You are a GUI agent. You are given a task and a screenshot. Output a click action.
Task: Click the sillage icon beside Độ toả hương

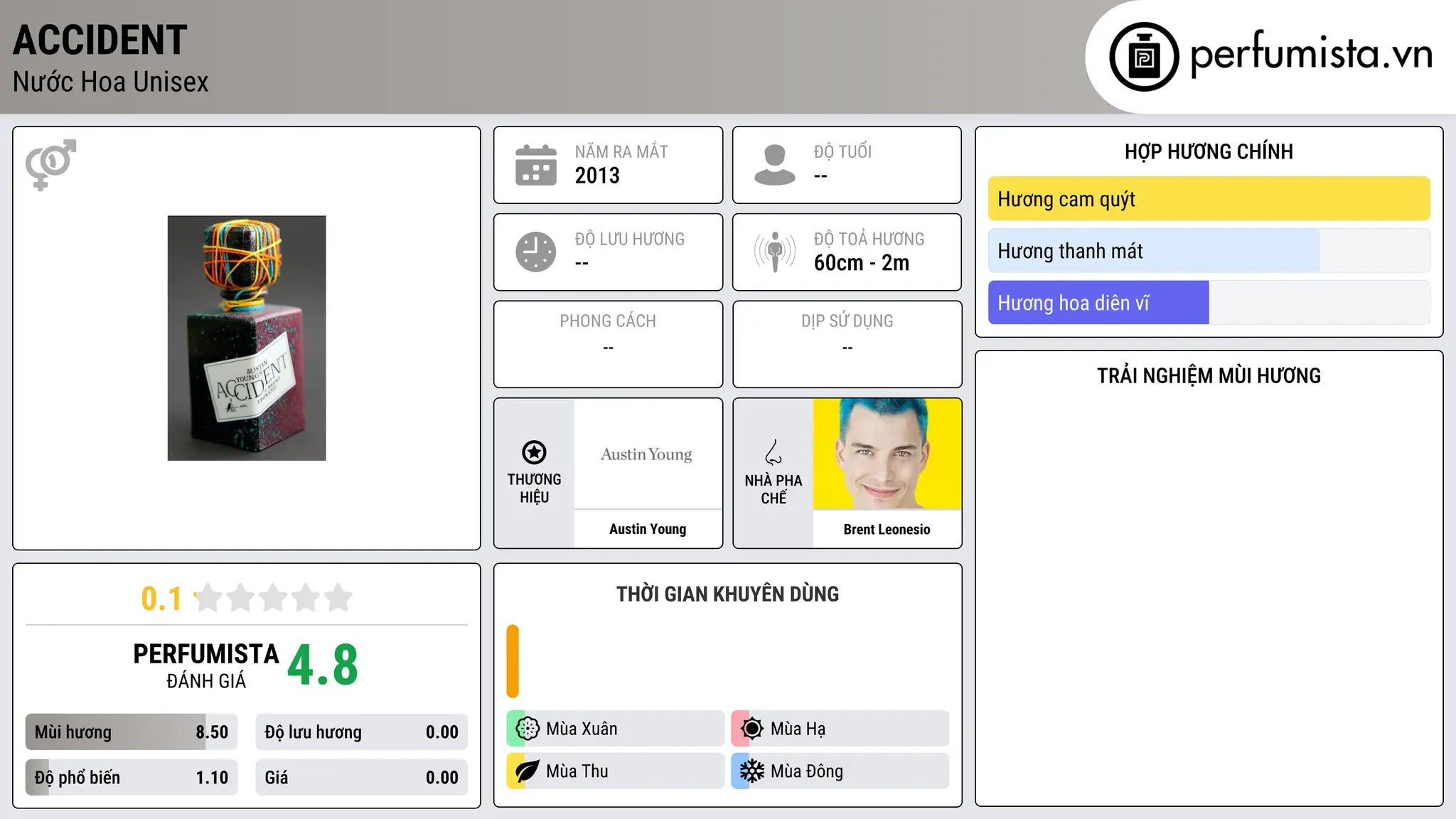775,252
